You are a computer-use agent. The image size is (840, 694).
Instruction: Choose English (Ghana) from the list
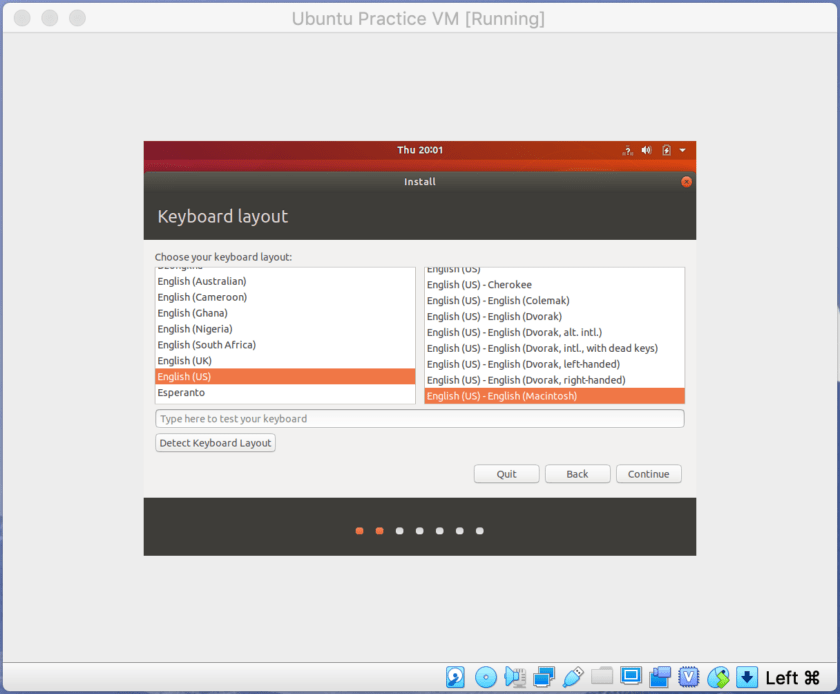coord(285,313)
